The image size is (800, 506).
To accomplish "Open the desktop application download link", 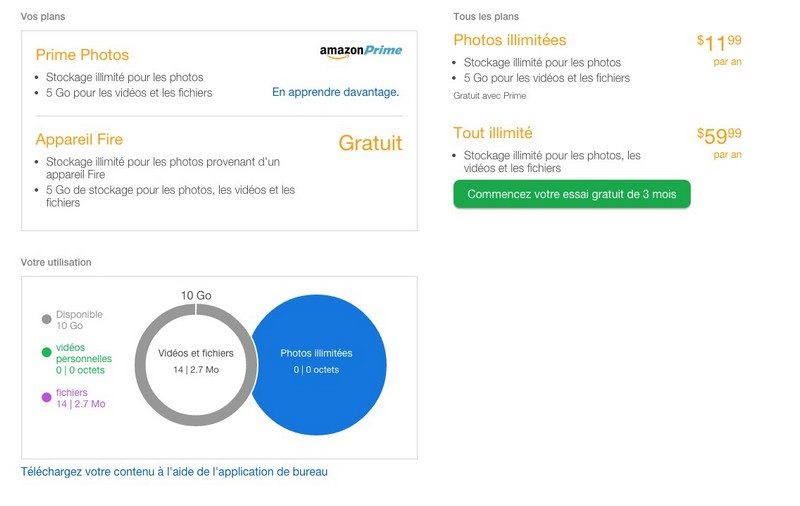I will point(174,472).
